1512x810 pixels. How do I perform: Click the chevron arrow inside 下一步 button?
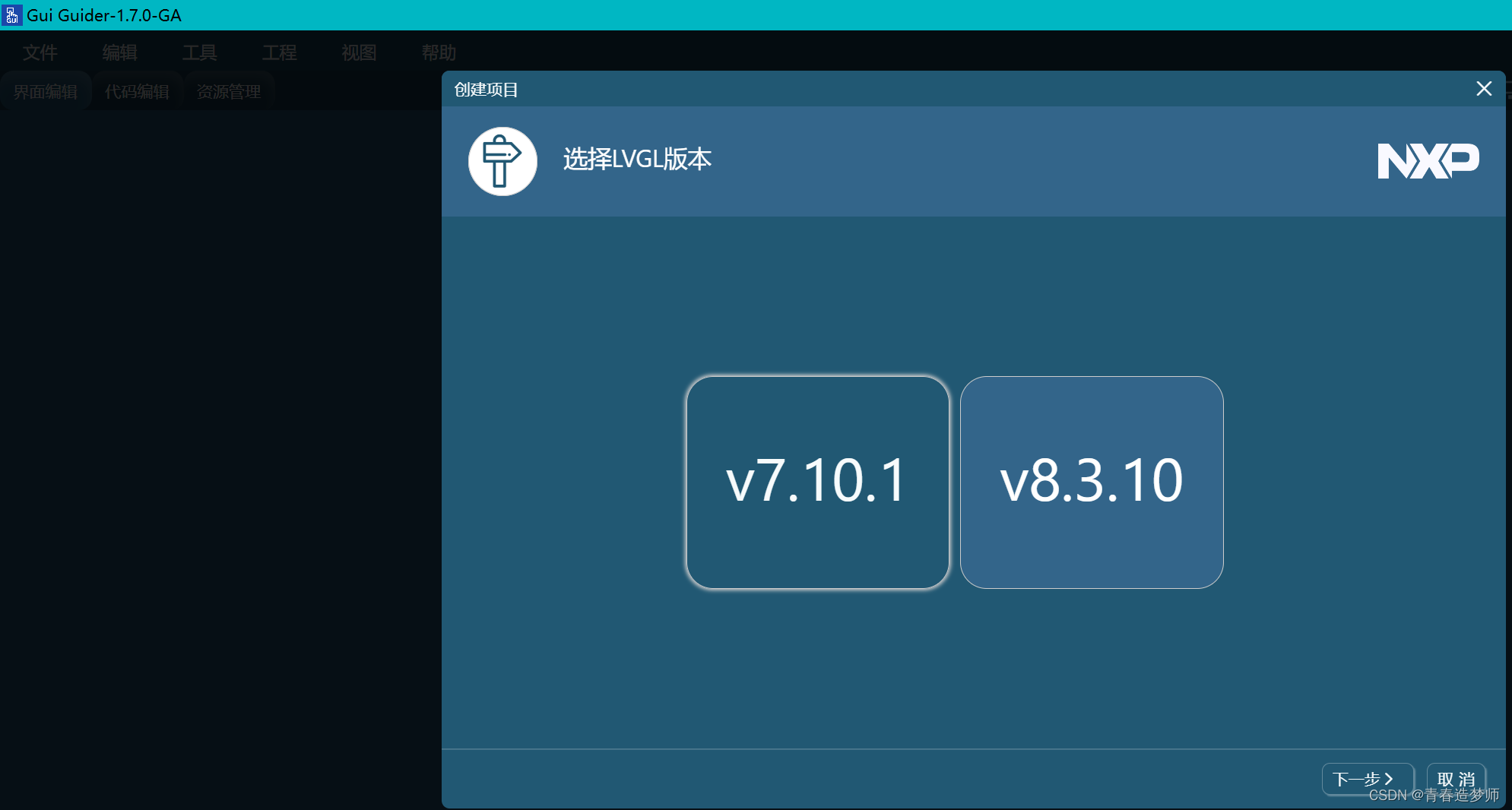coord(1390,779)
